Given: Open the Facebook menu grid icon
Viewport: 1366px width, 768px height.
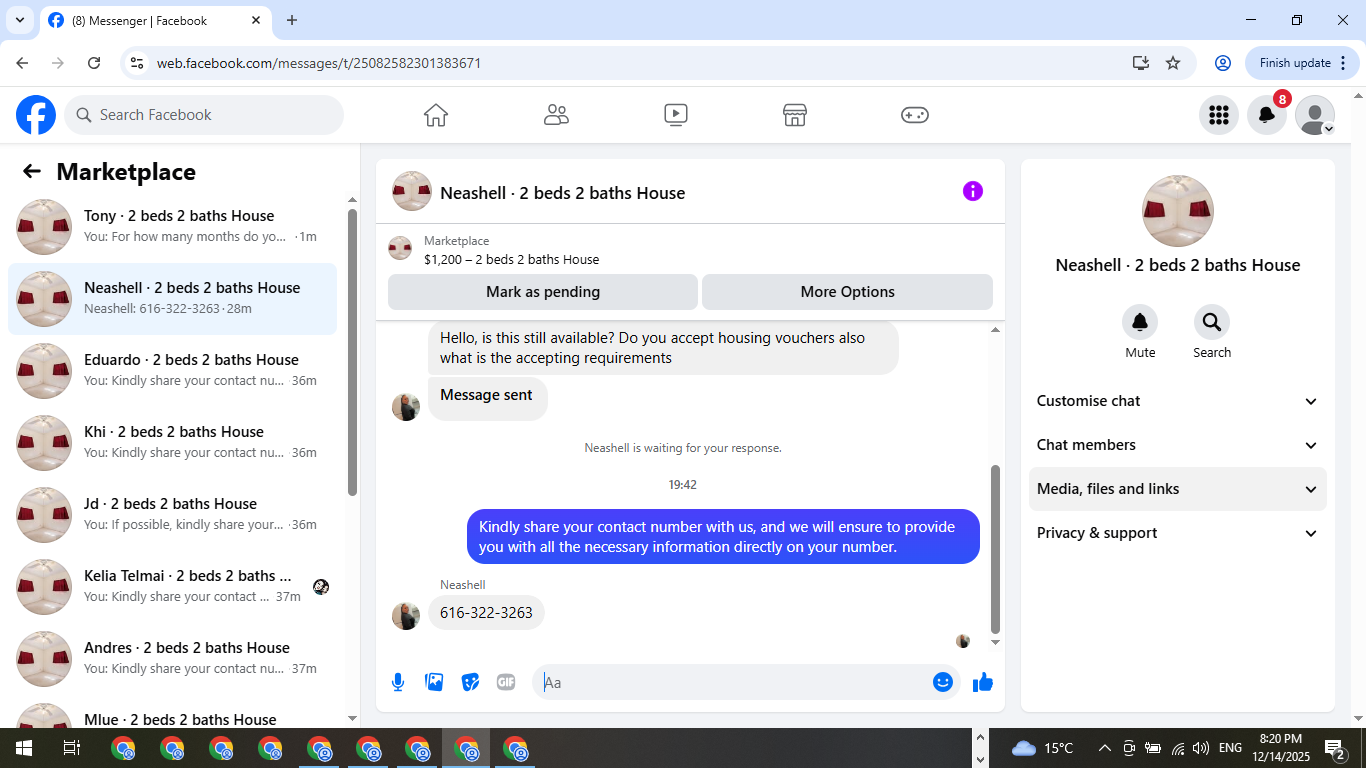Looking at the screenshot, I should [x=1218, y=115].
